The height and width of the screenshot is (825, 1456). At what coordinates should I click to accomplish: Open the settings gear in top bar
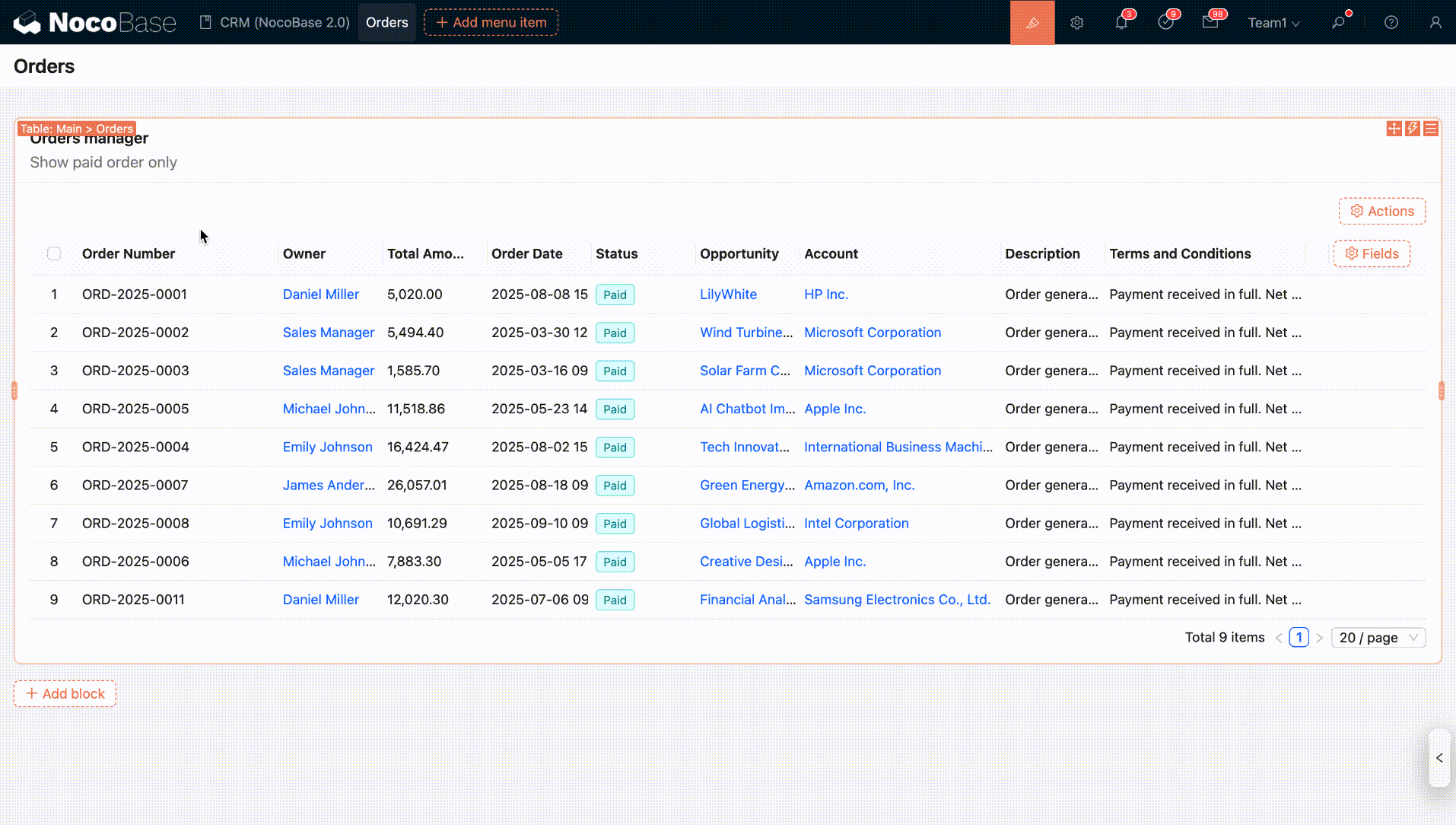pos(1076,23)
